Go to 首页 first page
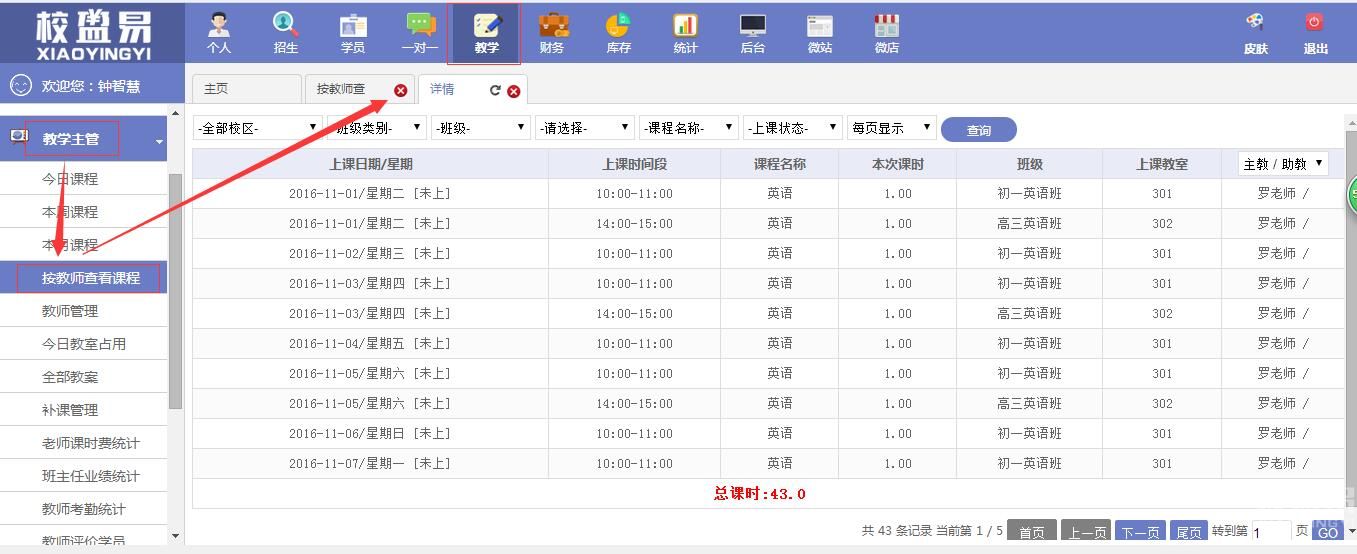1357x554 pixels. coord(1032,533)
